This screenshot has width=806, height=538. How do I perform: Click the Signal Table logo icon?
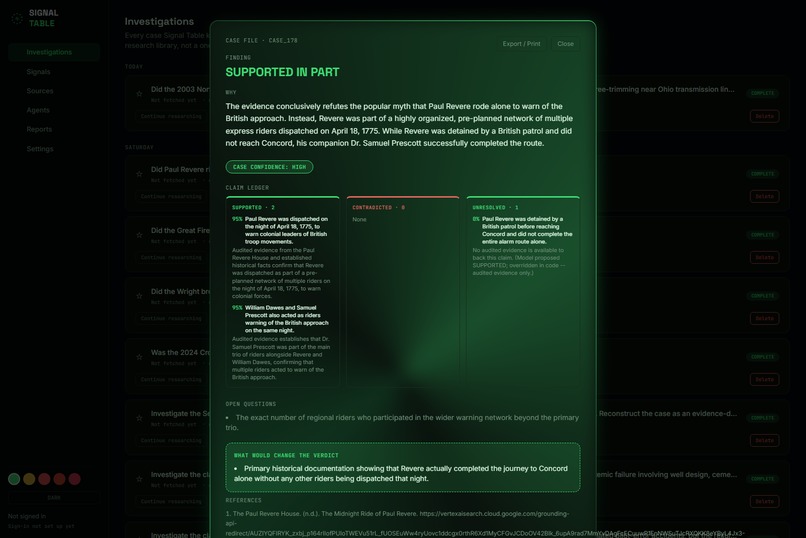coord(17,18)
